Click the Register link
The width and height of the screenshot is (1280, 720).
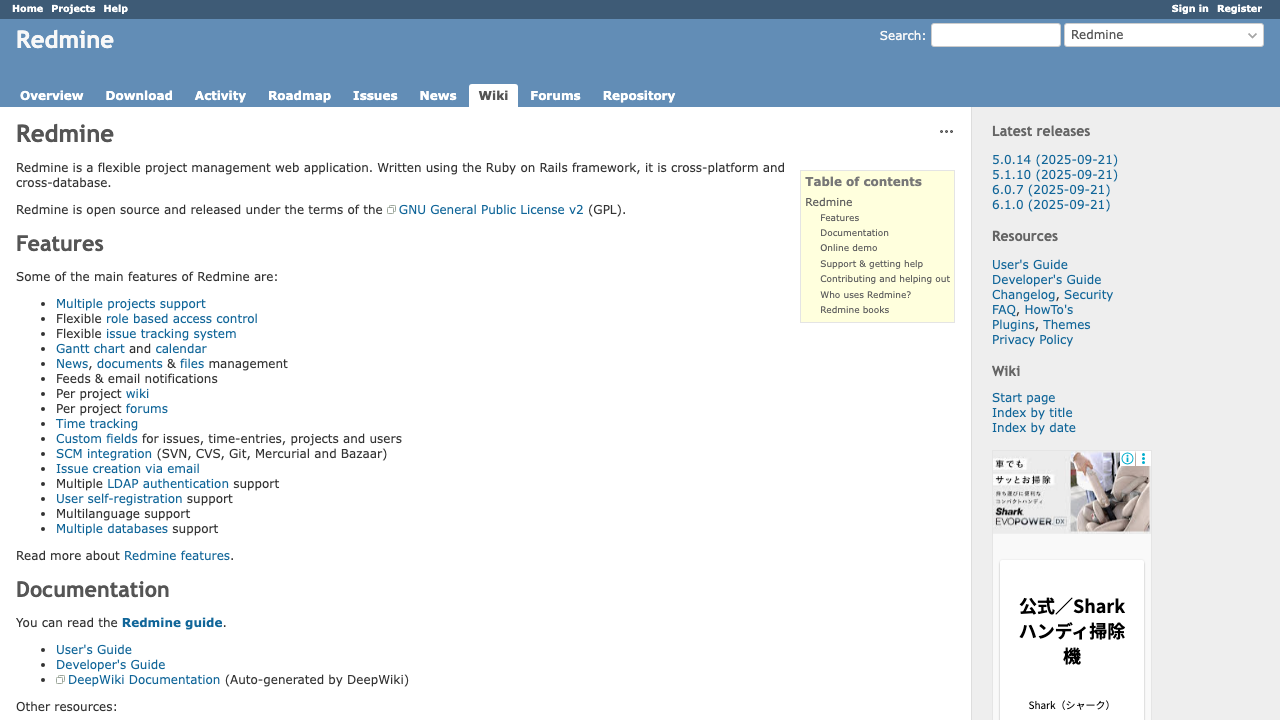(1239, 8)
